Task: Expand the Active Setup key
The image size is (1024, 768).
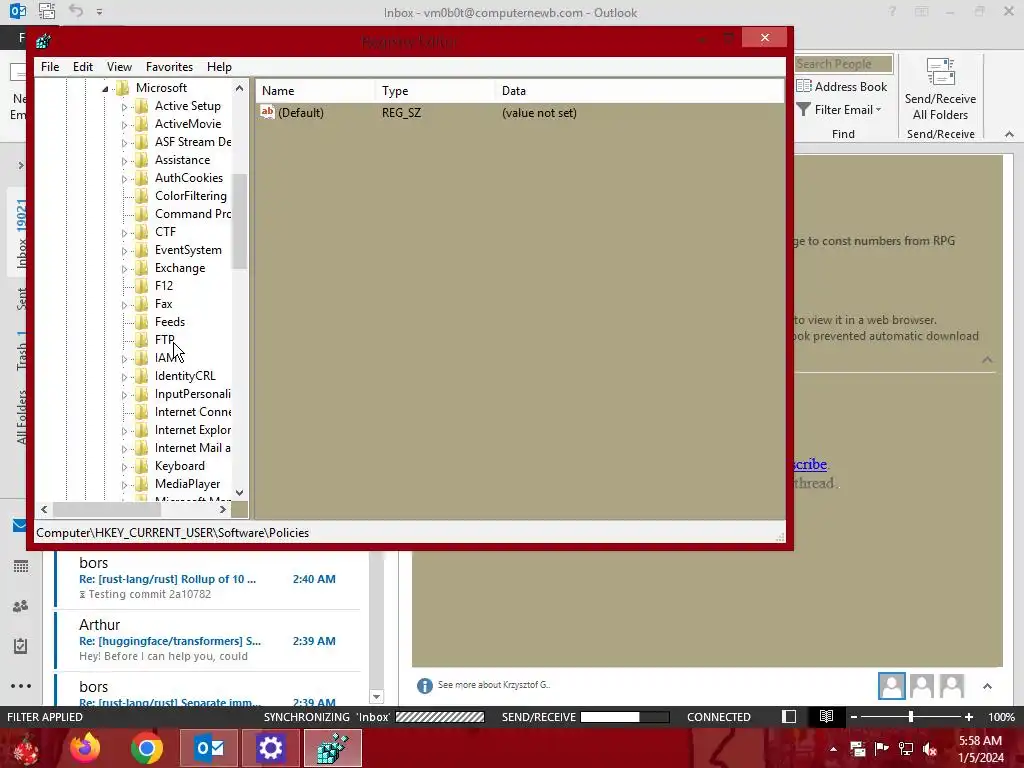Action: (x=124, y=106)
